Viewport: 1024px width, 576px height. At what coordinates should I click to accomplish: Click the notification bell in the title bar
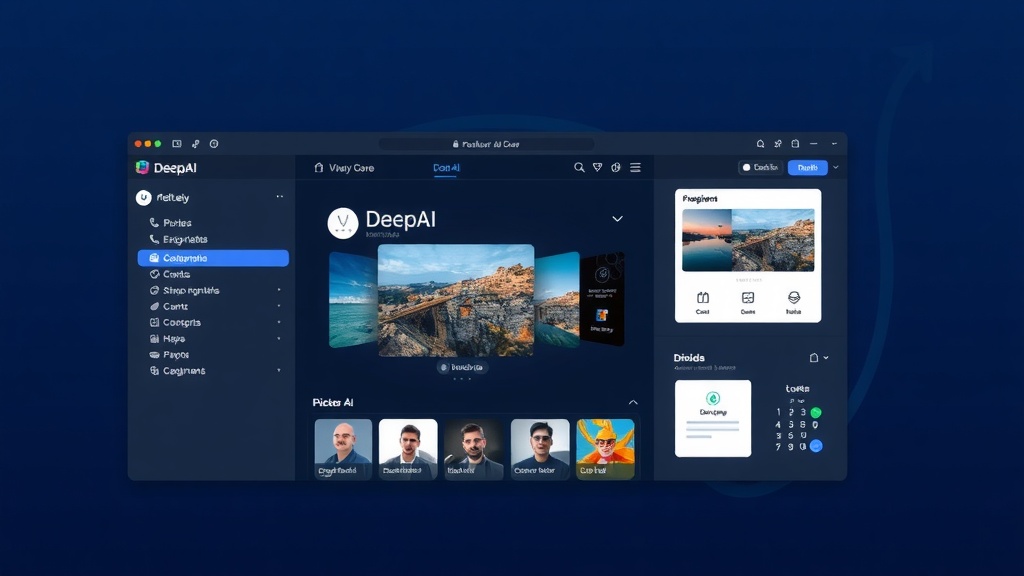758,143
